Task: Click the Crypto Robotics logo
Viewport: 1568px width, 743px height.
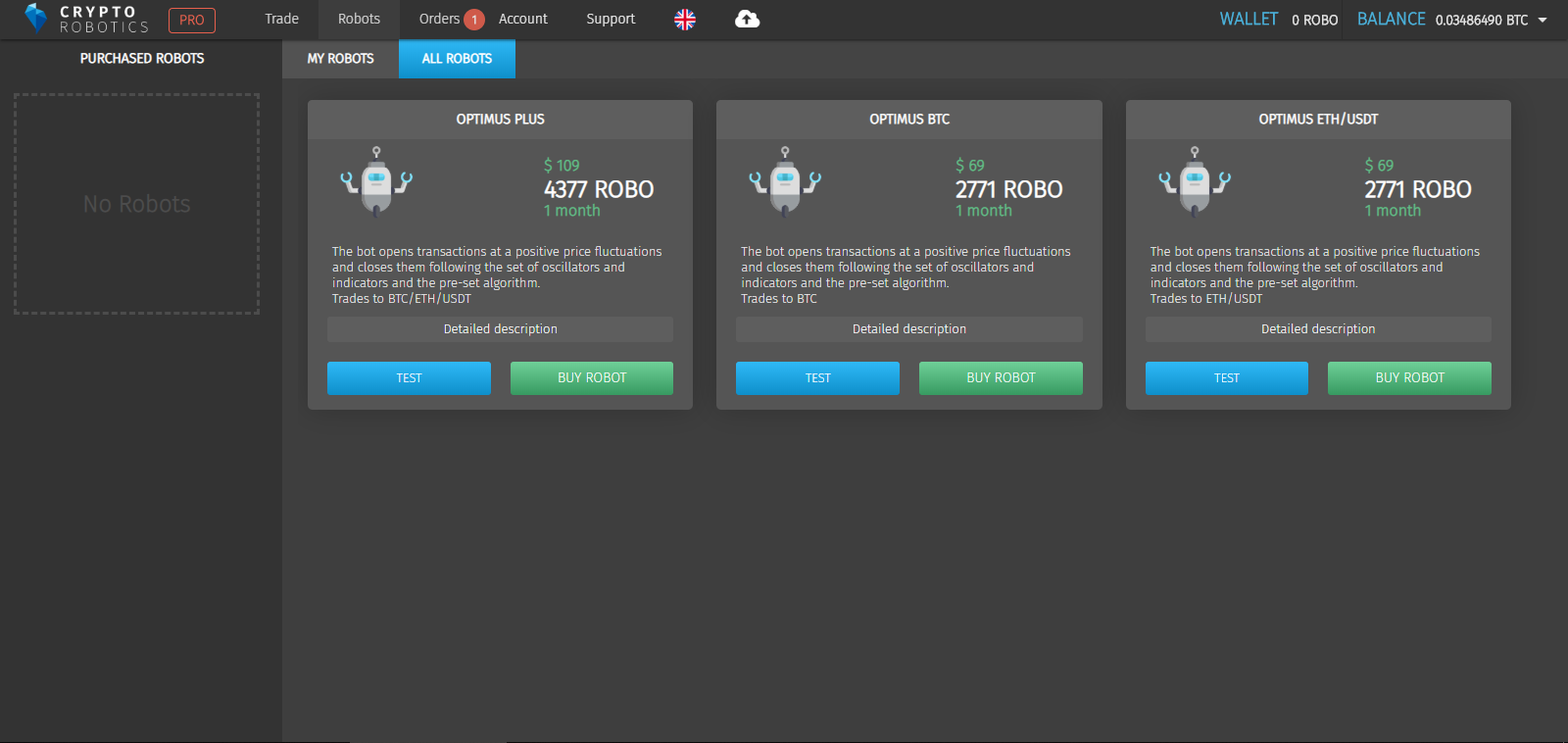Action: click(x=86, y=19)
